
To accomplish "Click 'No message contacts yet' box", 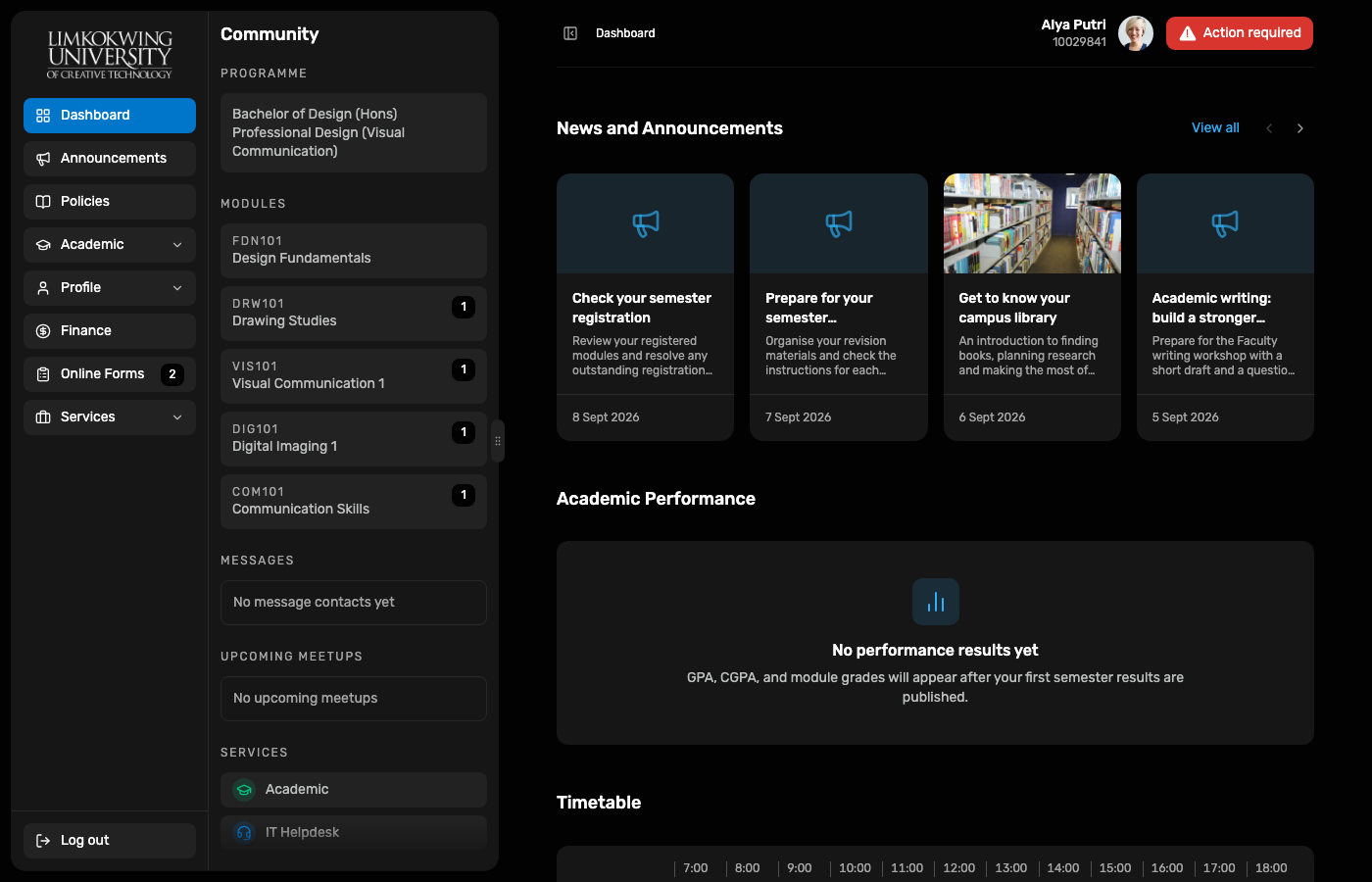I will tap(354, 603).
